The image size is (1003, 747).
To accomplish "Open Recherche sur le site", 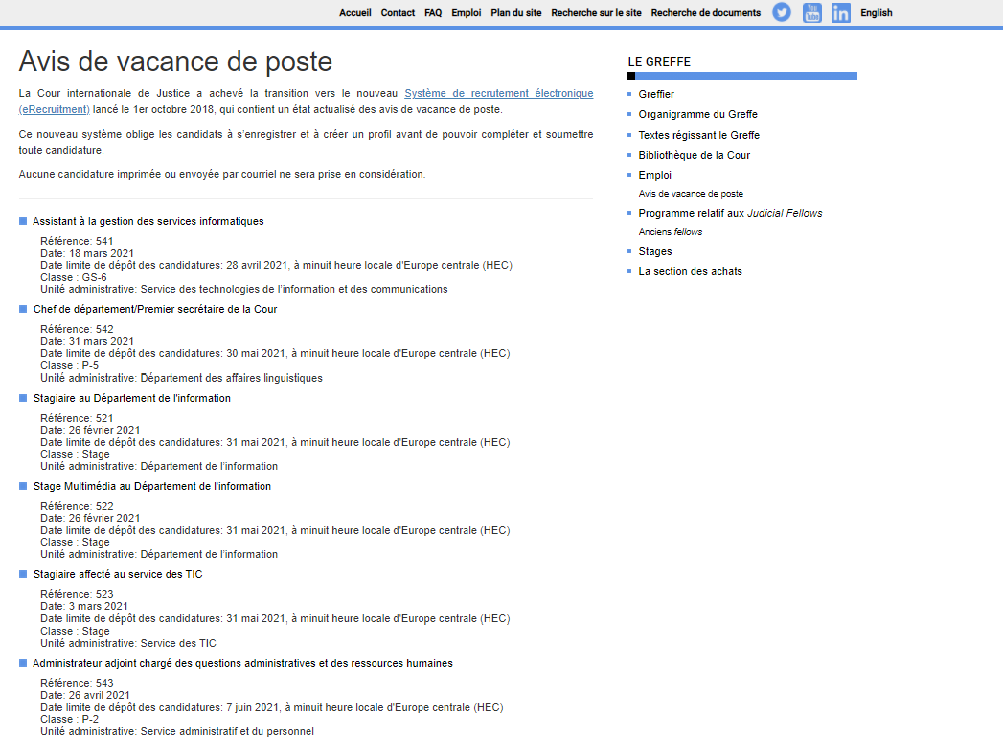I will pyautogui.click(x=596, y=12).
